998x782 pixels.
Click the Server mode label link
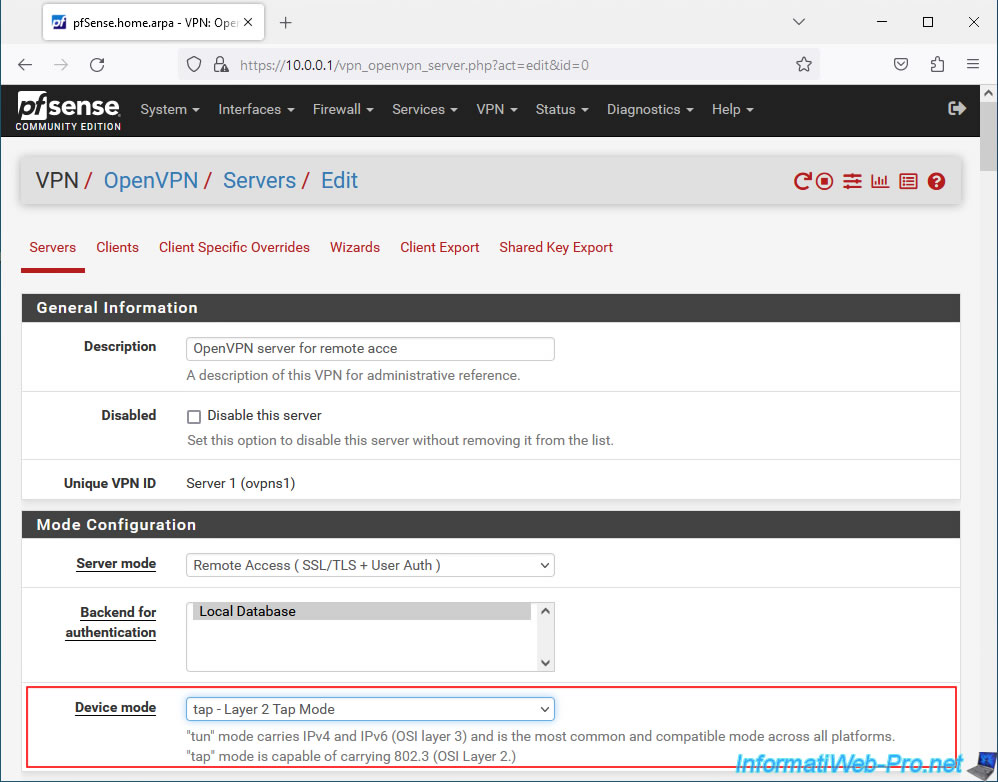116,564
